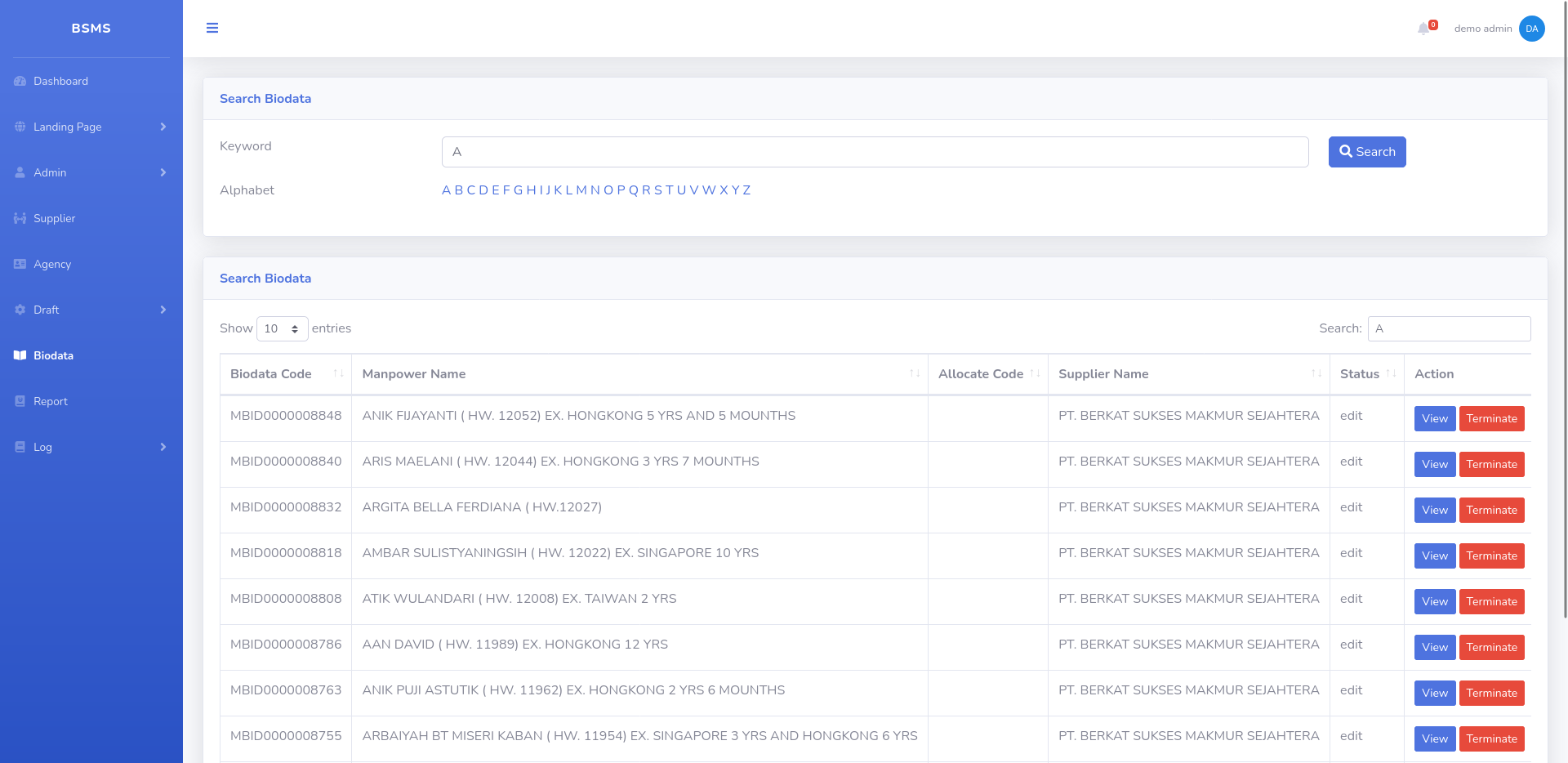Click the page vertical scrollbar
This screenshot has height=763, width=1568.
click(x=1564, y=309)
